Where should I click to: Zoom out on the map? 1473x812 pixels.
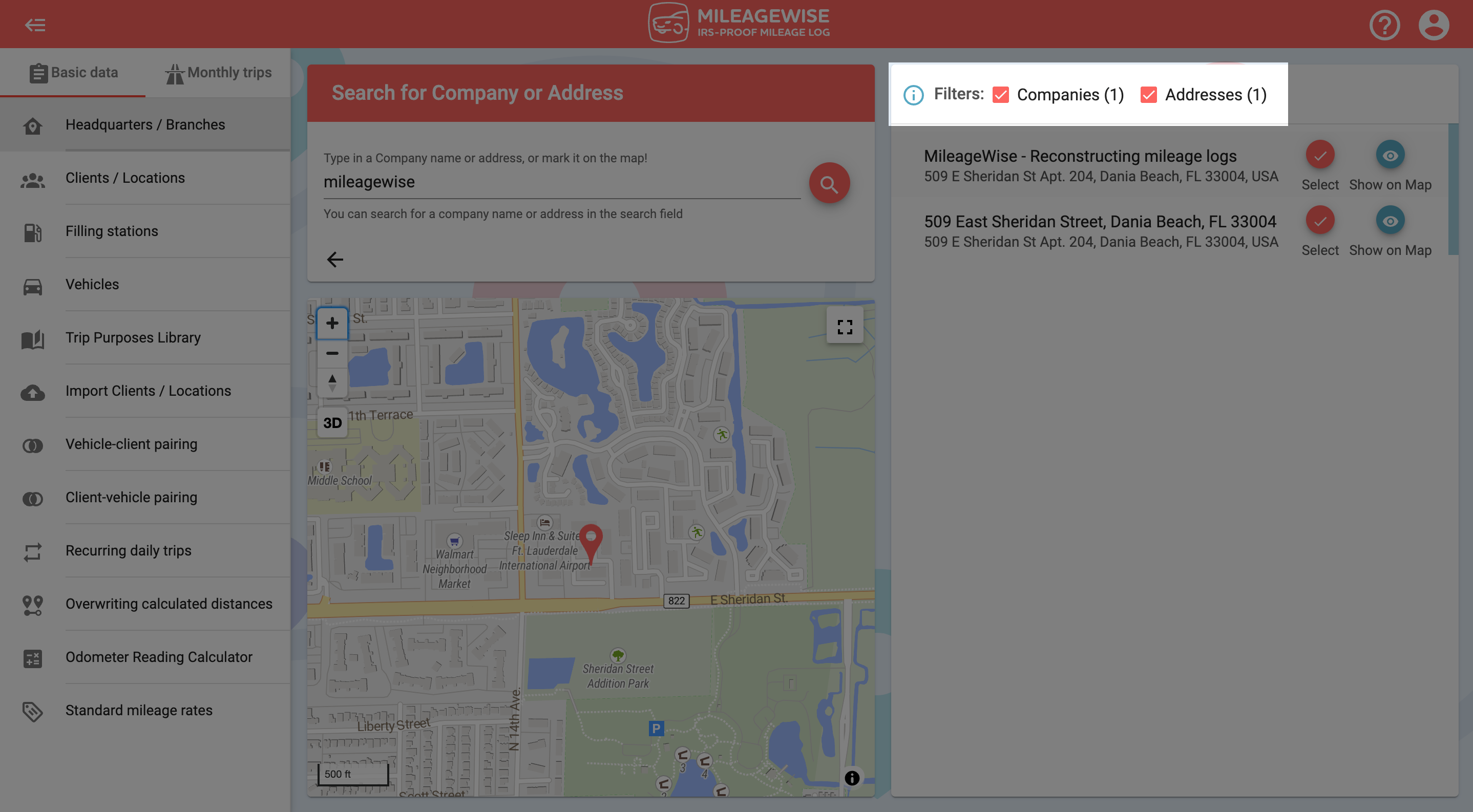pos(332,353)
